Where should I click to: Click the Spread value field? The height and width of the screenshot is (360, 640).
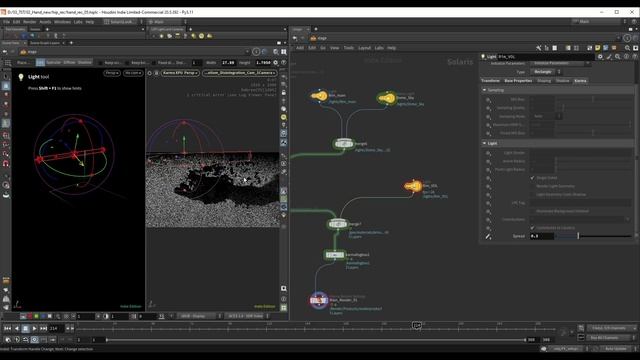tap(542, 236)
